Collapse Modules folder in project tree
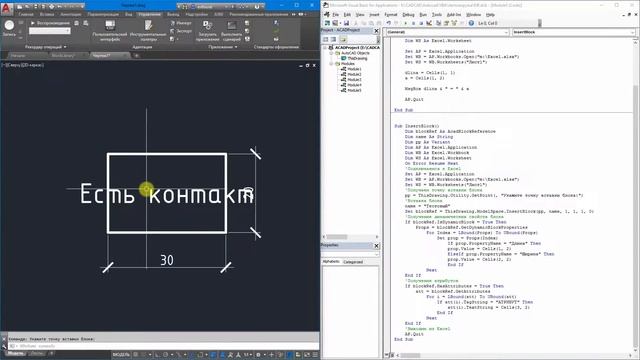Viewport: 640px width, 360px height. tap(331, 64)
